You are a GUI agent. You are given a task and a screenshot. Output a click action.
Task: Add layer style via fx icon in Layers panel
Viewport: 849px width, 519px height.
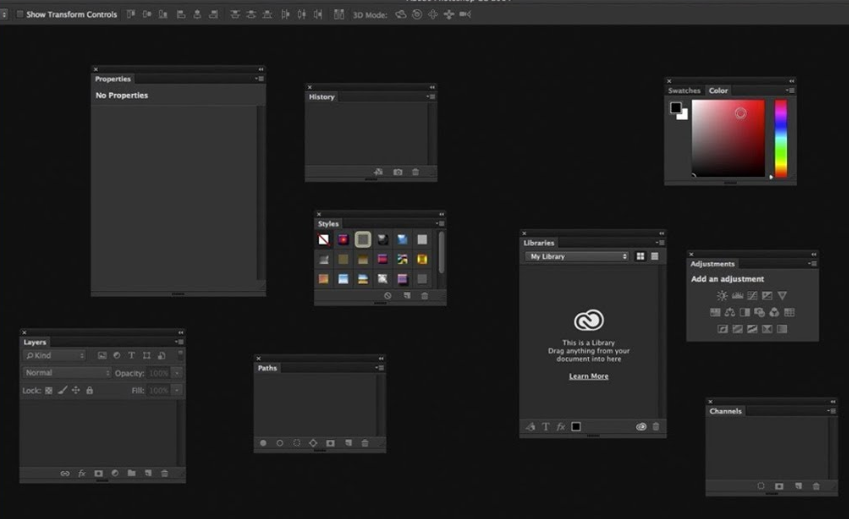82,474
